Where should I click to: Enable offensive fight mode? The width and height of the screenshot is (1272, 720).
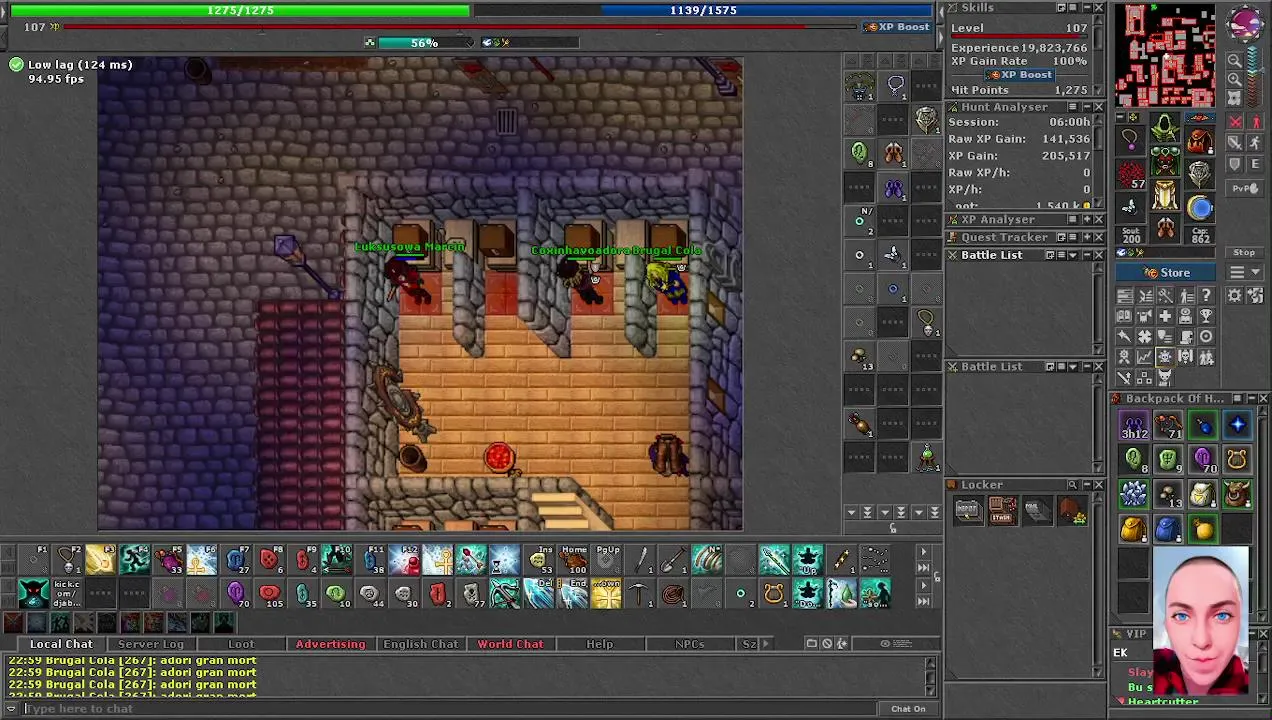pos(1235,121)
